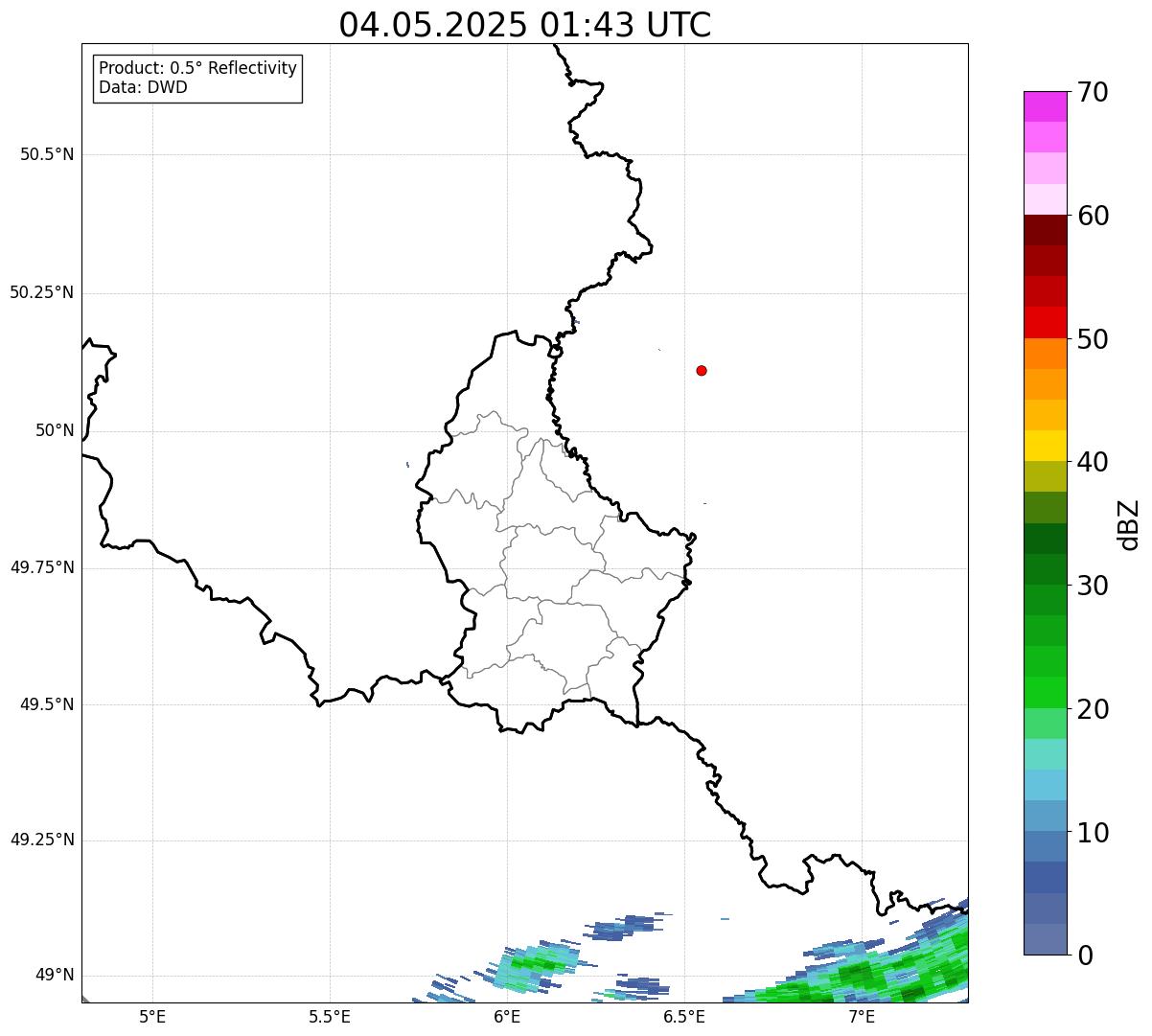Click the 7°E longitude label
The width and height of the screenshot is (1152, 1036).
pyautogui.click(x=862, y=1016)
